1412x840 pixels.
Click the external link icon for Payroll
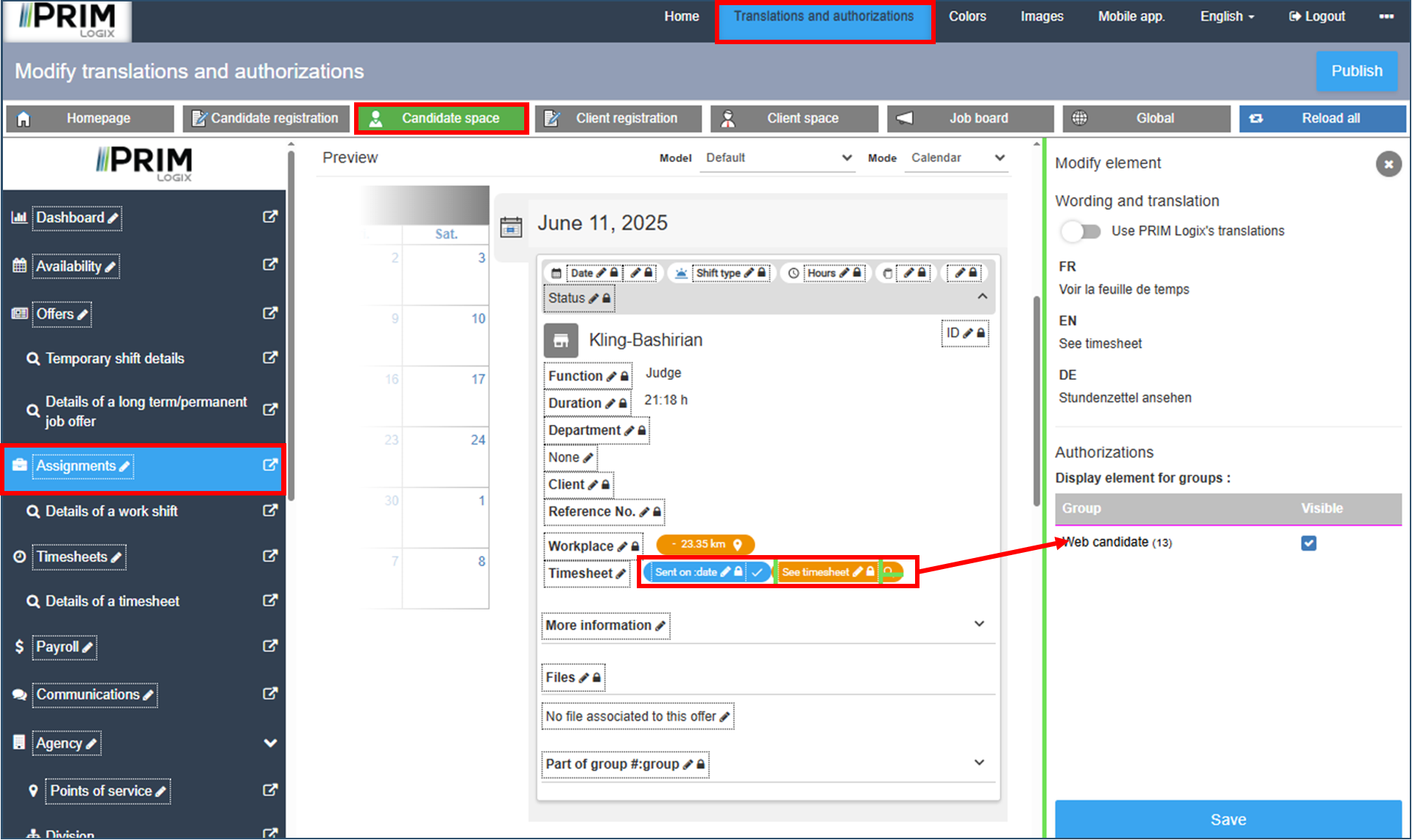(x=270, y=646)
